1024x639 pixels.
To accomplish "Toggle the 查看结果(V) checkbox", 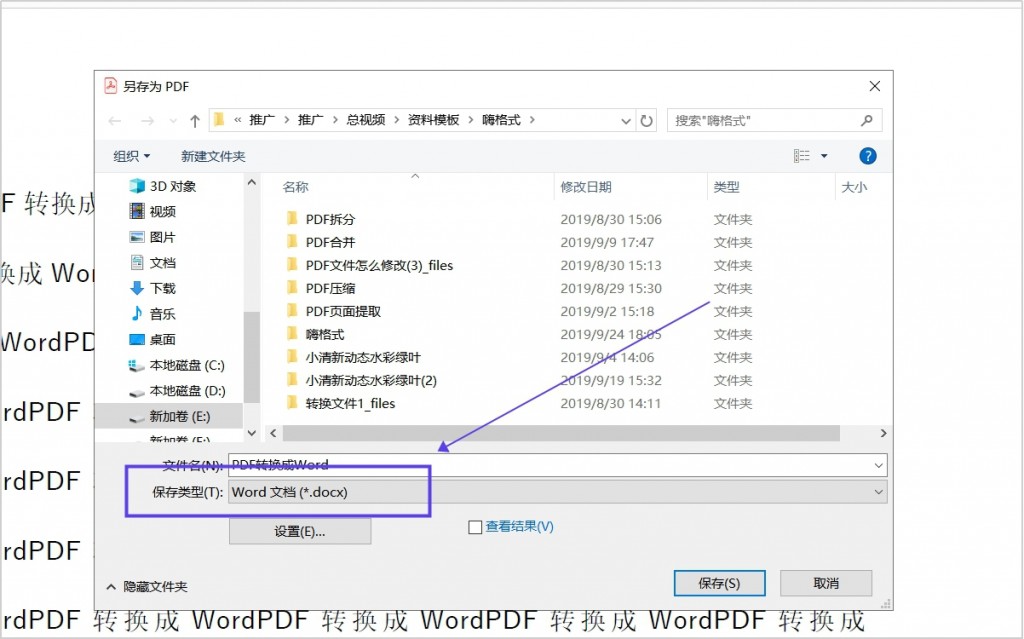I will 475,527.
